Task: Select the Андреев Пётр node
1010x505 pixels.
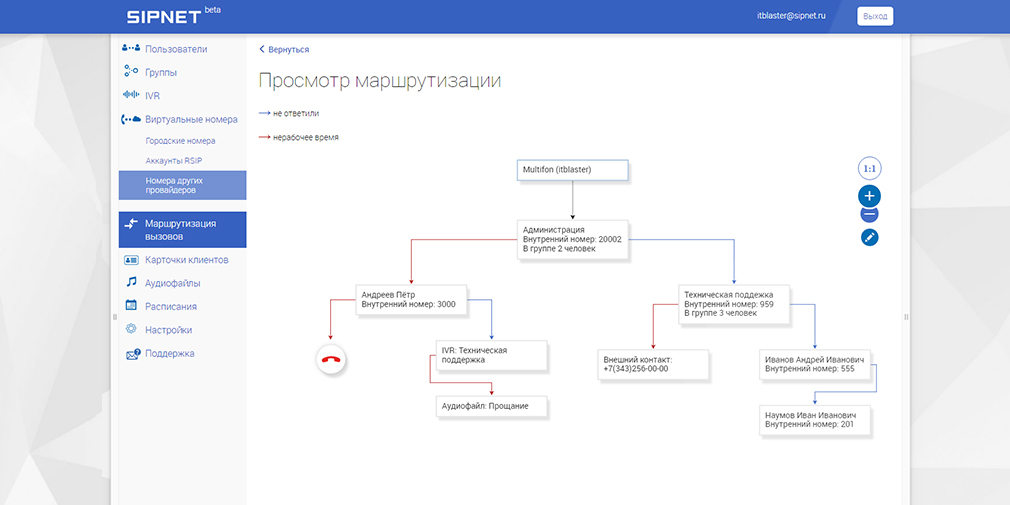Action: tap(412, 300)
